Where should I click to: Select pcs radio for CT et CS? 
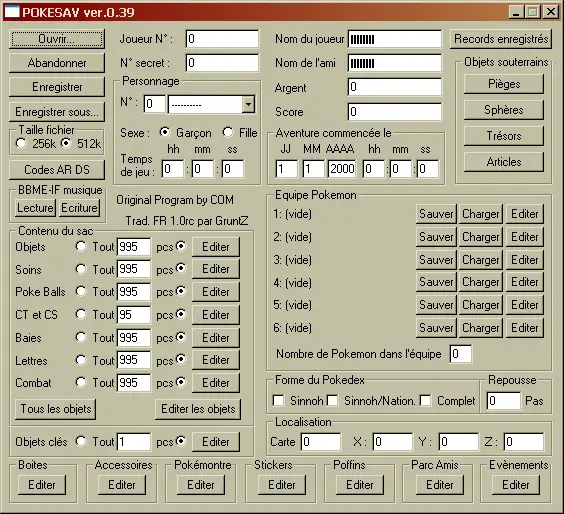[x=181, y=314]
